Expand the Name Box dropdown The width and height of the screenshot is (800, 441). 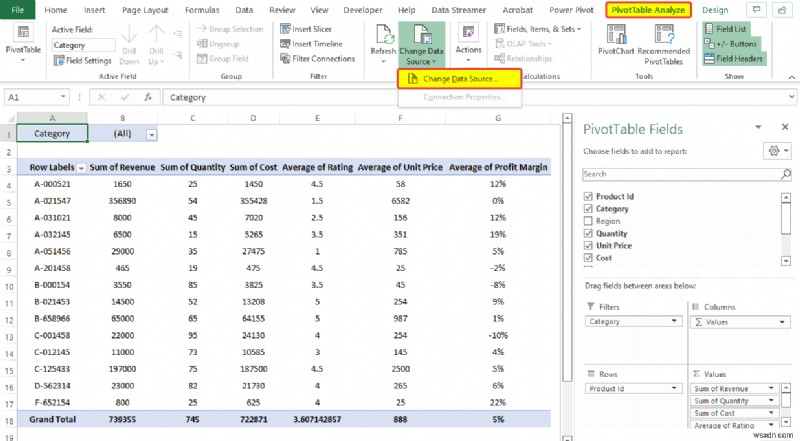coord(63,96)
